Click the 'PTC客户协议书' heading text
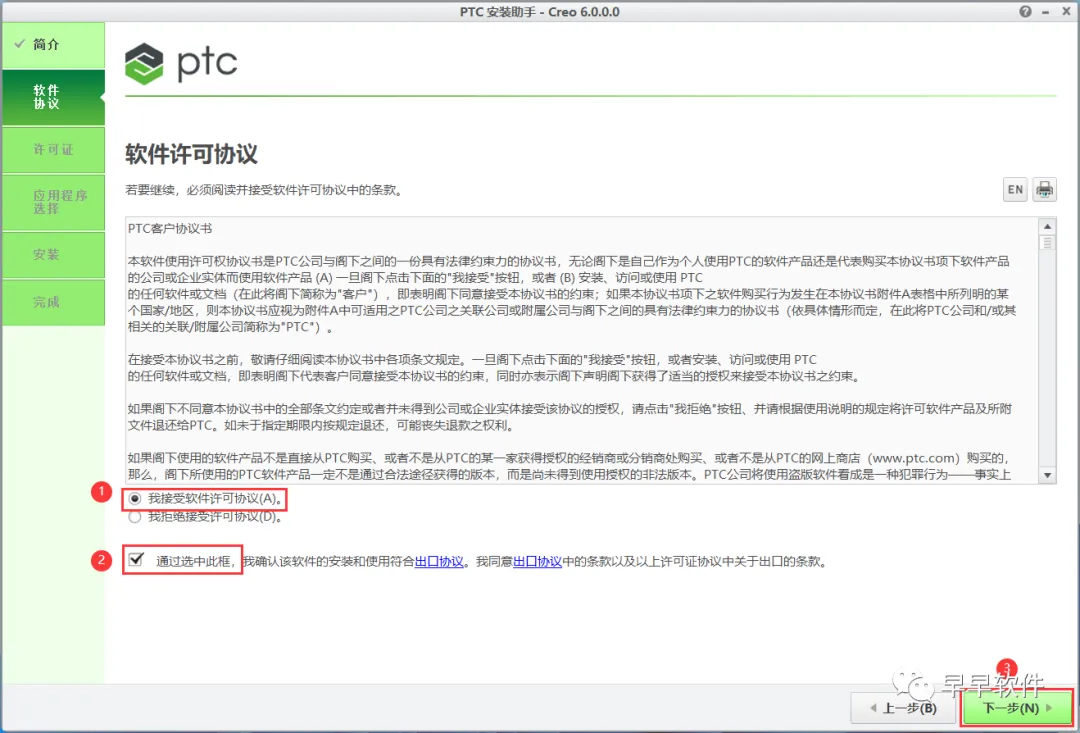Screen dimensions: 1080x733 tap(170, 229)
